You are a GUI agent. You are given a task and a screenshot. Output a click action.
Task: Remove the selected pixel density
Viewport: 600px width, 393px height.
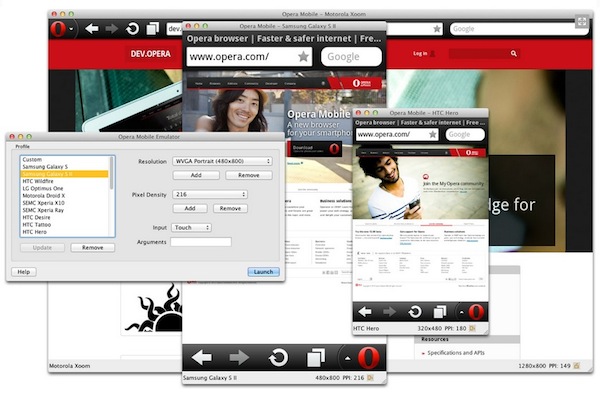pyautogui.click(x=230, y=208)
